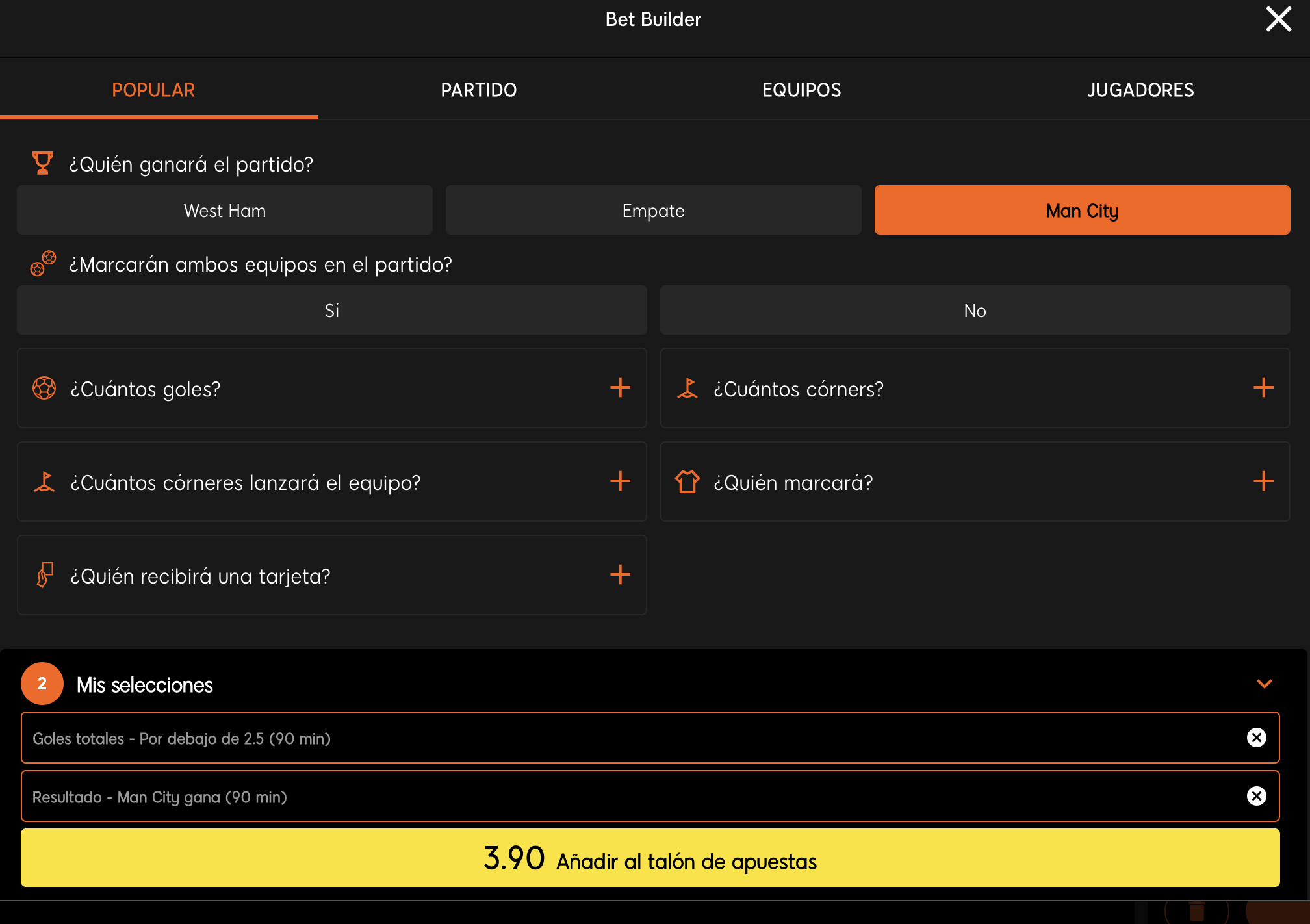Switch to the PARTIDO tab
This screenshot has height=924, width=1310.
click(x=479, y=90)
